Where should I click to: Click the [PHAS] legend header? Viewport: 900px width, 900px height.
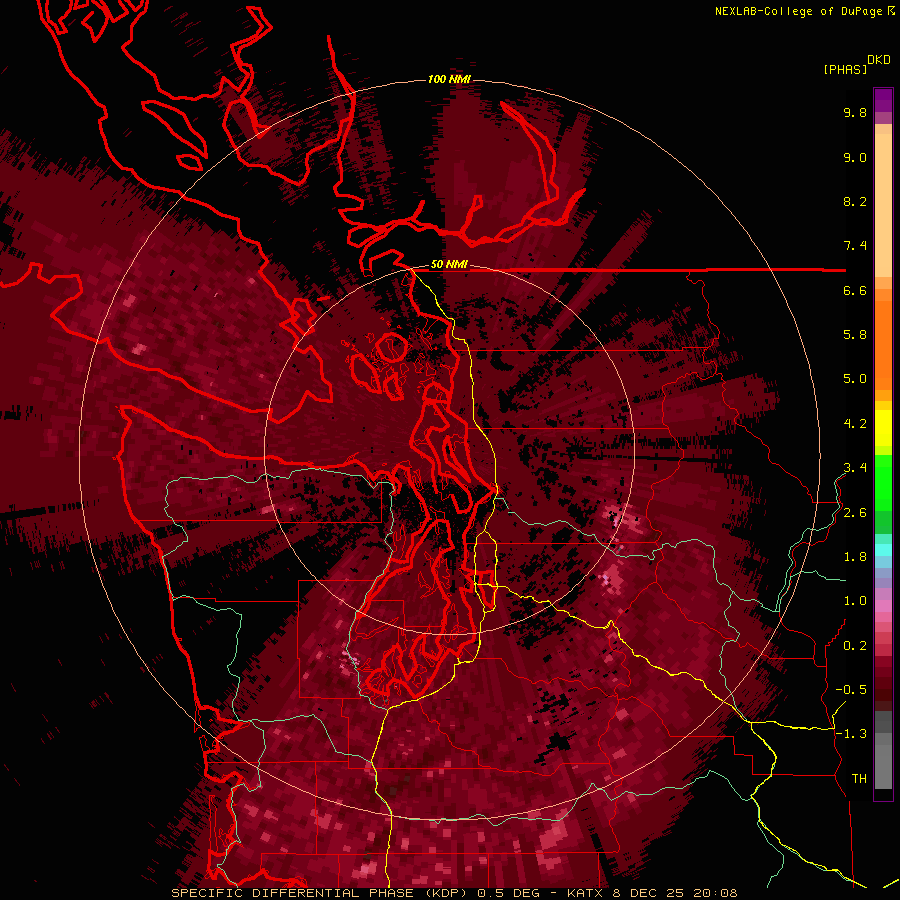click(845, 70)
